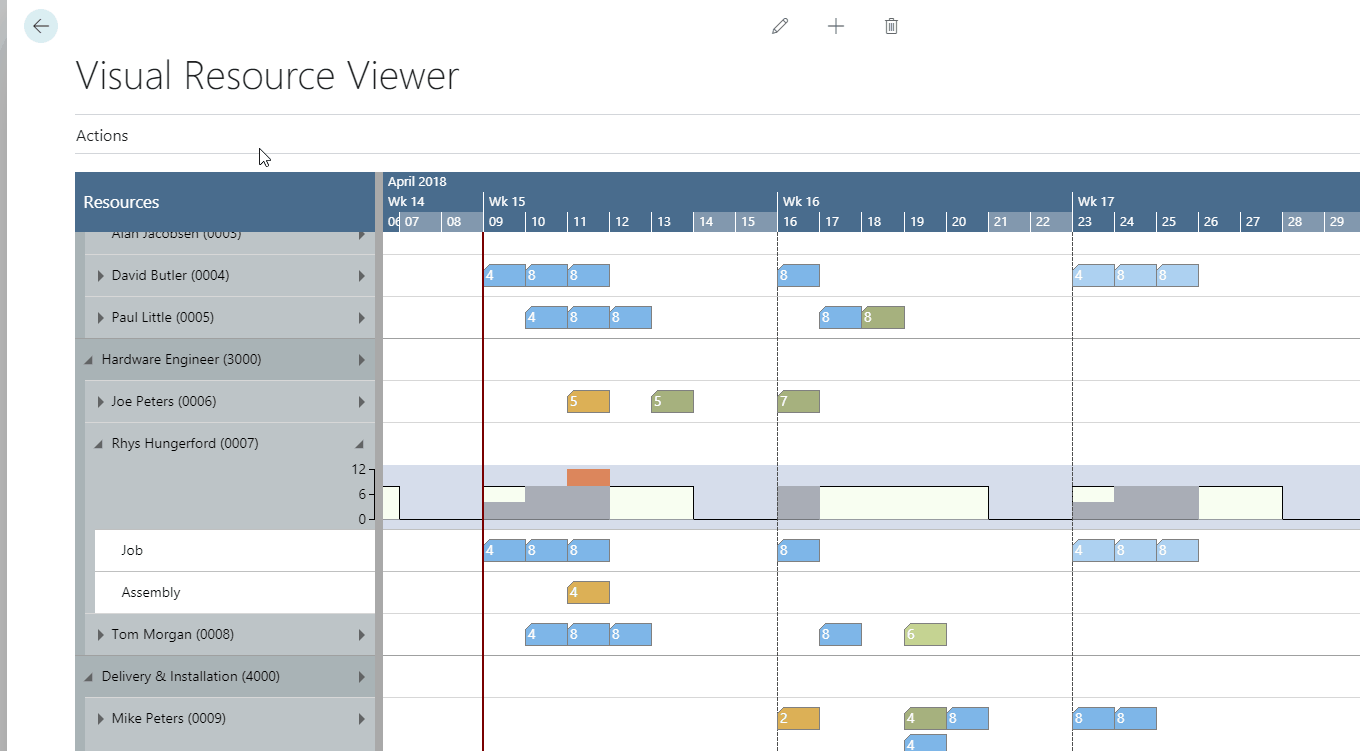This screenshot has height=751, width=1360.
Task: Open the Actions menu
Action: tap(102, 136)
